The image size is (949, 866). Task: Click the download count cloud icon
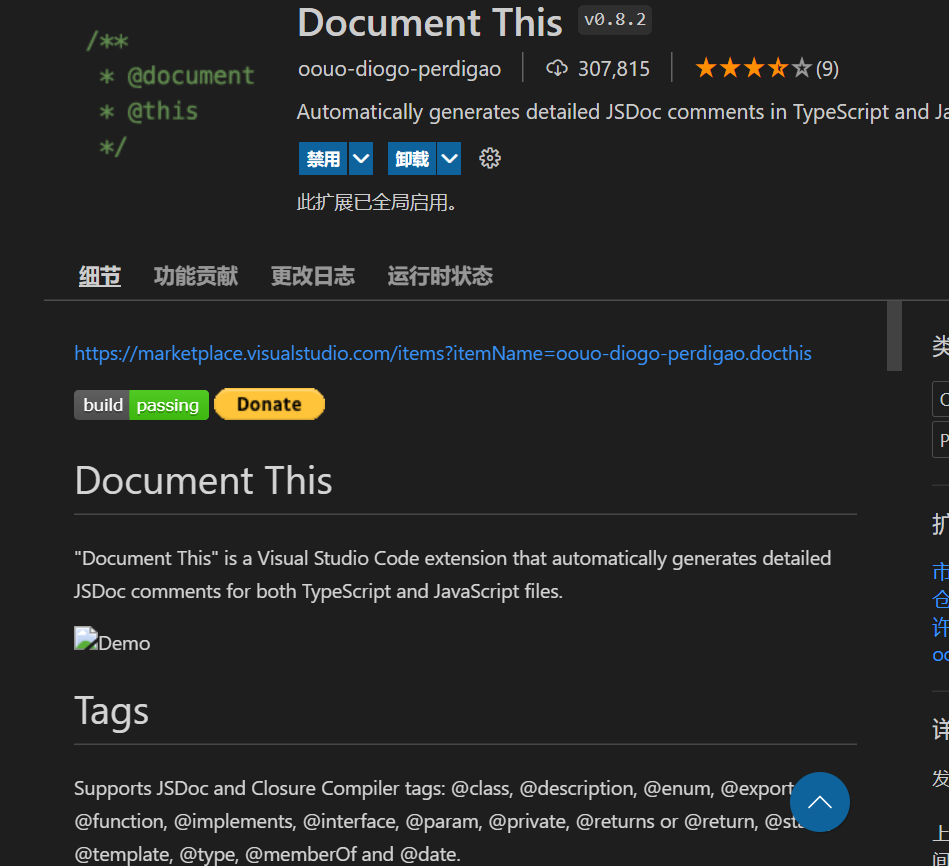point(557,68)
